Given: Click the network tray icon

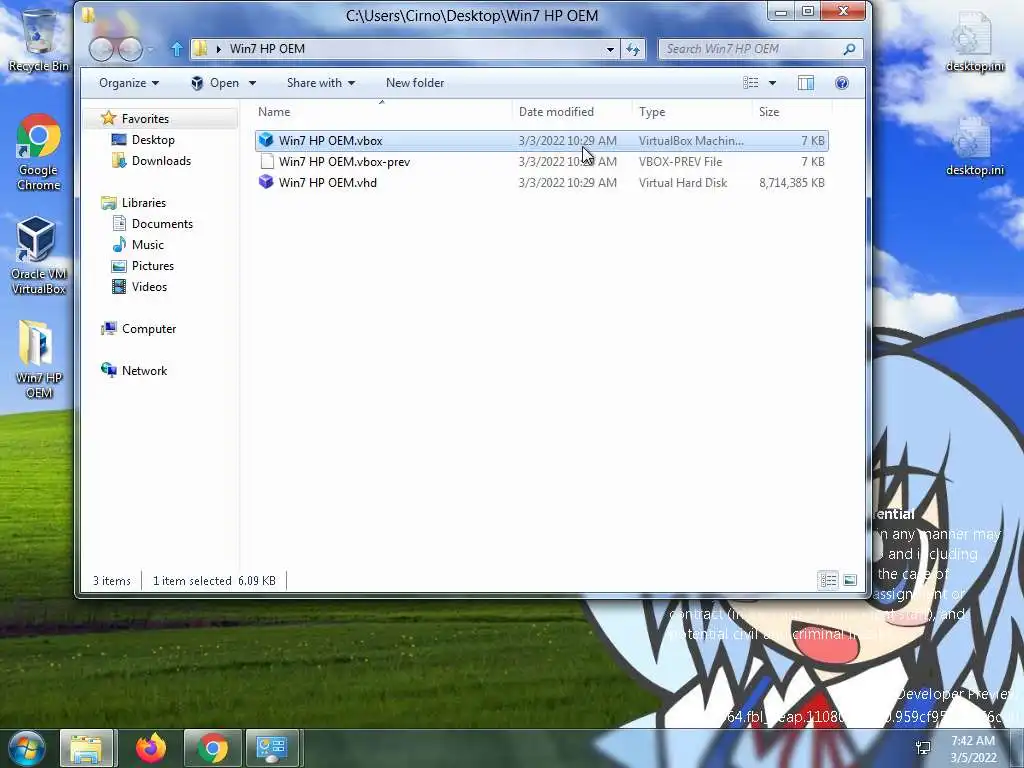Looking at the screenshot, I should (x=923, y=749).
